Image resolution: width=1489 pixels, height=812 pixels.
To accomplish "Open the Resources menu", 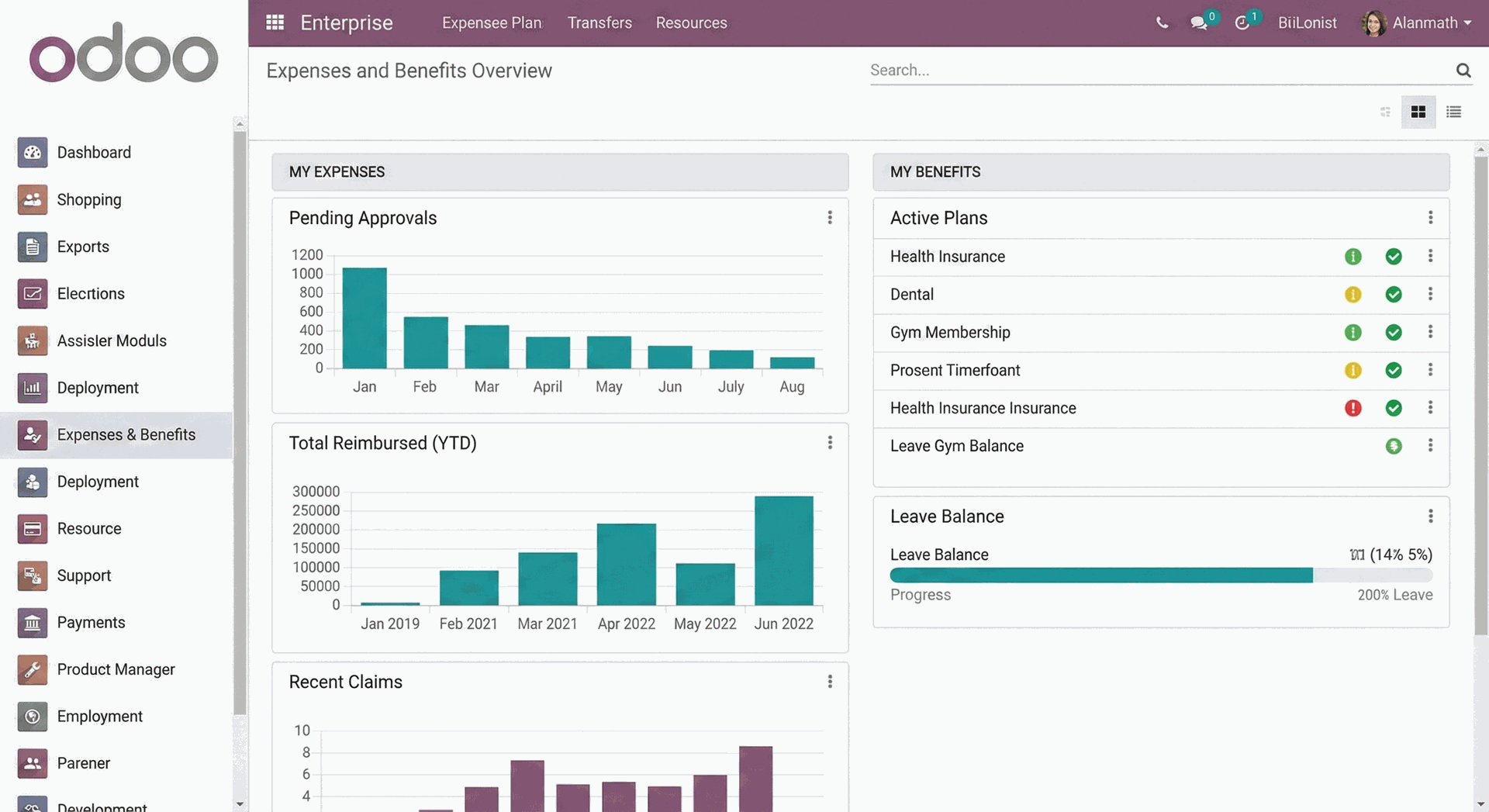I will [691, 22].
